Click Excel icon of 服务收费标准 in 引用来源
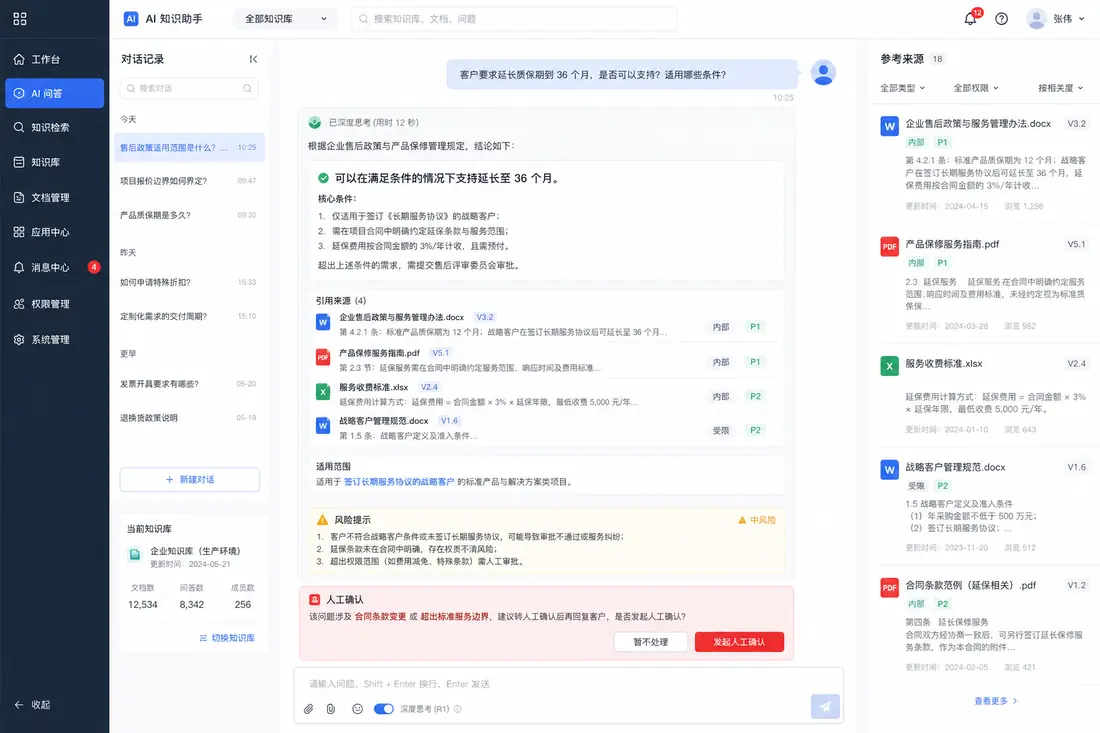The image size is (1100, 733). 323,391
